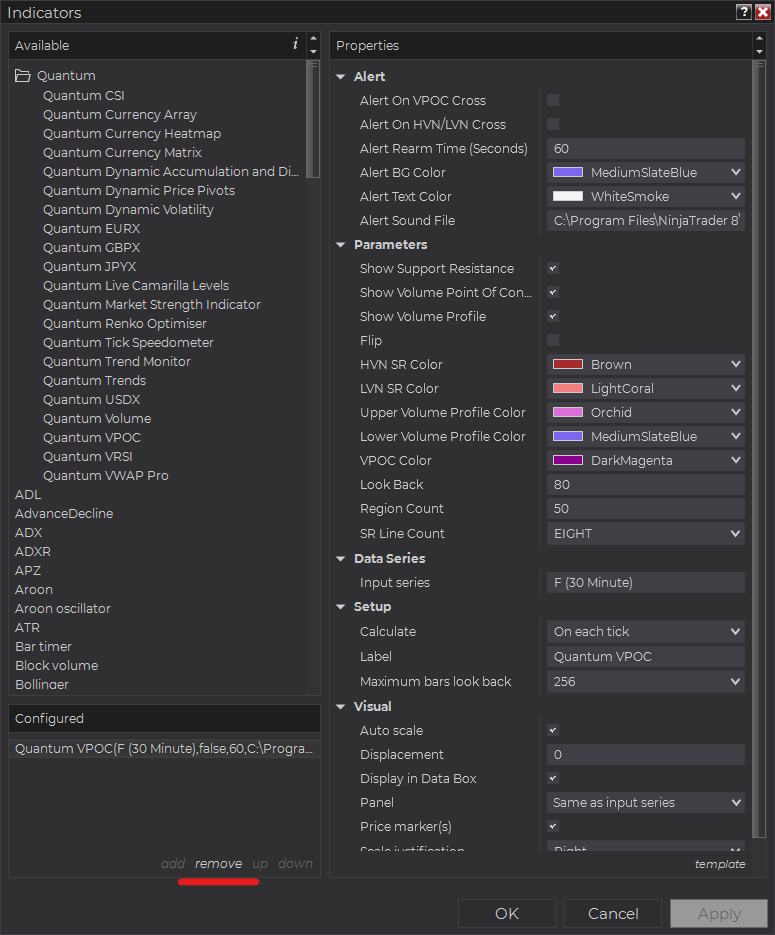Click up arrow in Available panel header
The width and height of the screenshot is (775, 935).
pyautogui.click(x=314, y=39)
